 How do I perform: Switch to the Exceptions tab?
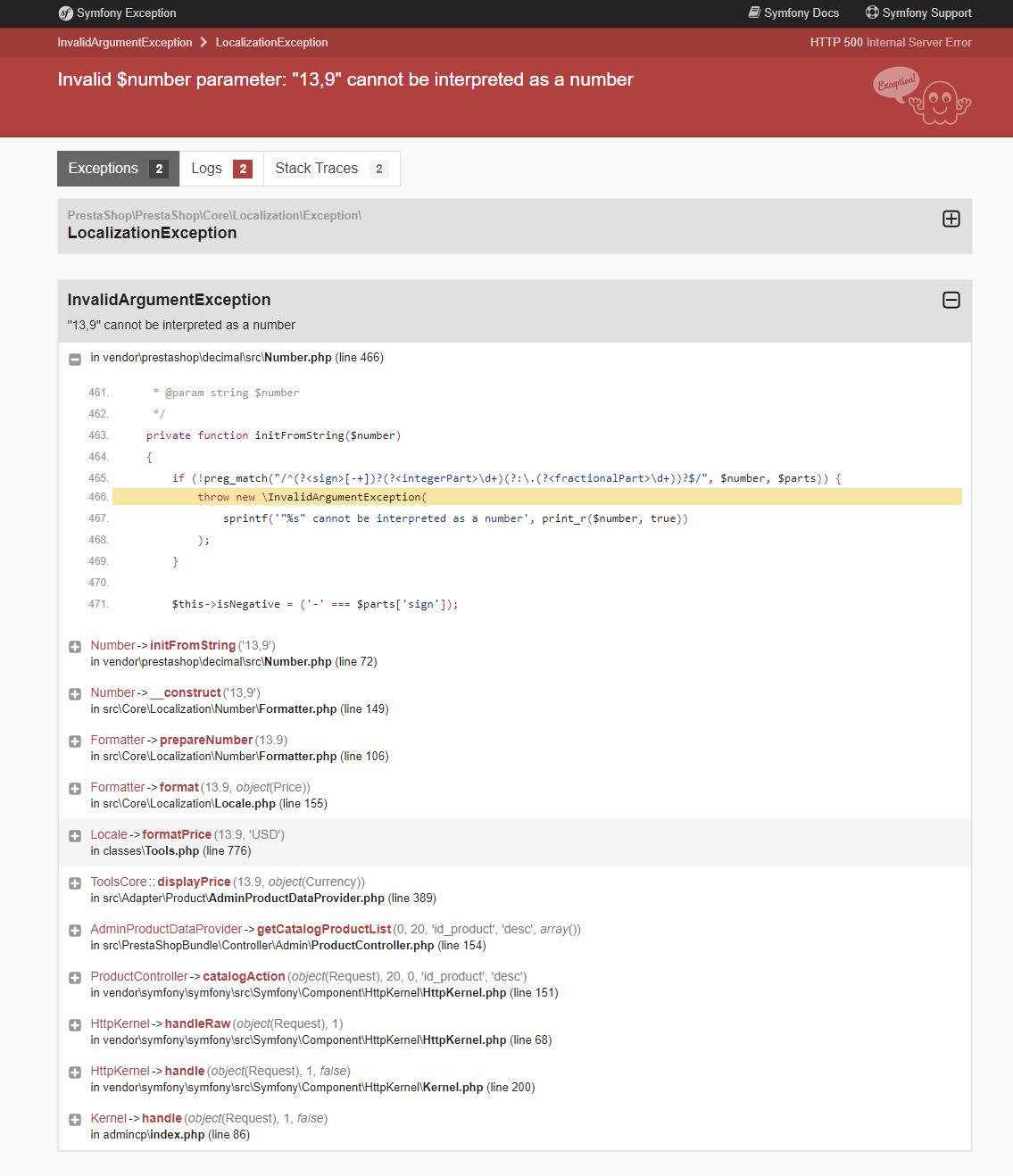[118, 169]
